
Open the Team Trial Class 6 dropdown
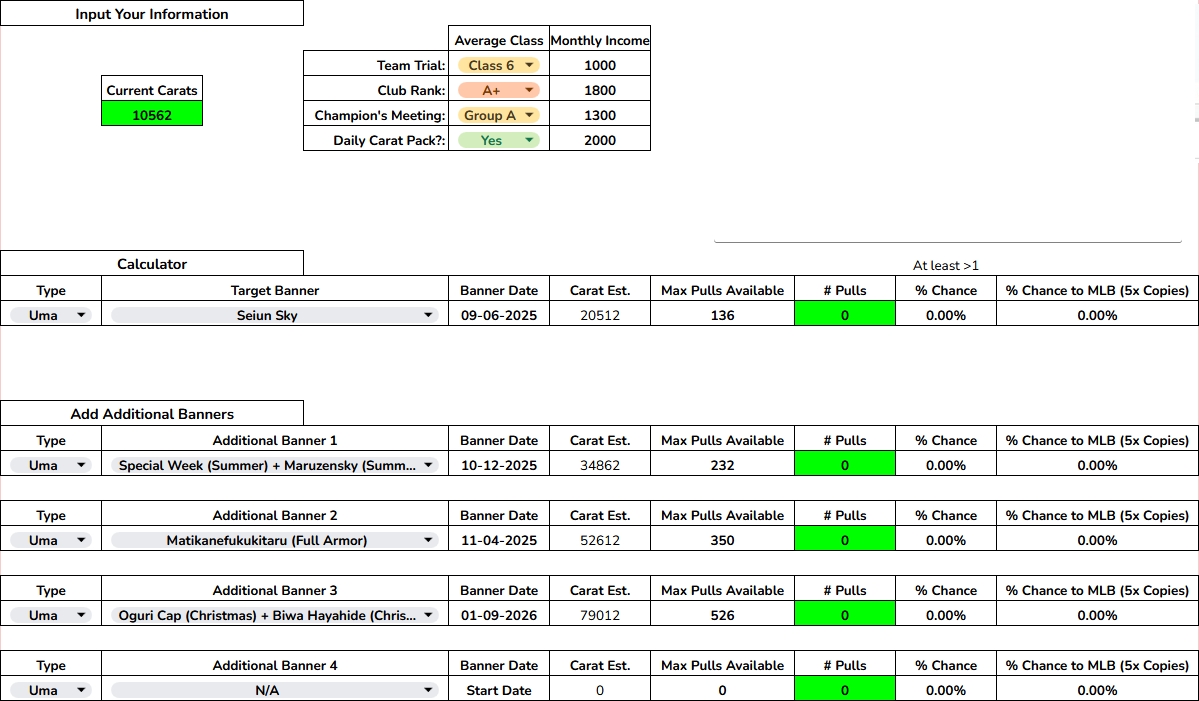[x=499, y=65]
